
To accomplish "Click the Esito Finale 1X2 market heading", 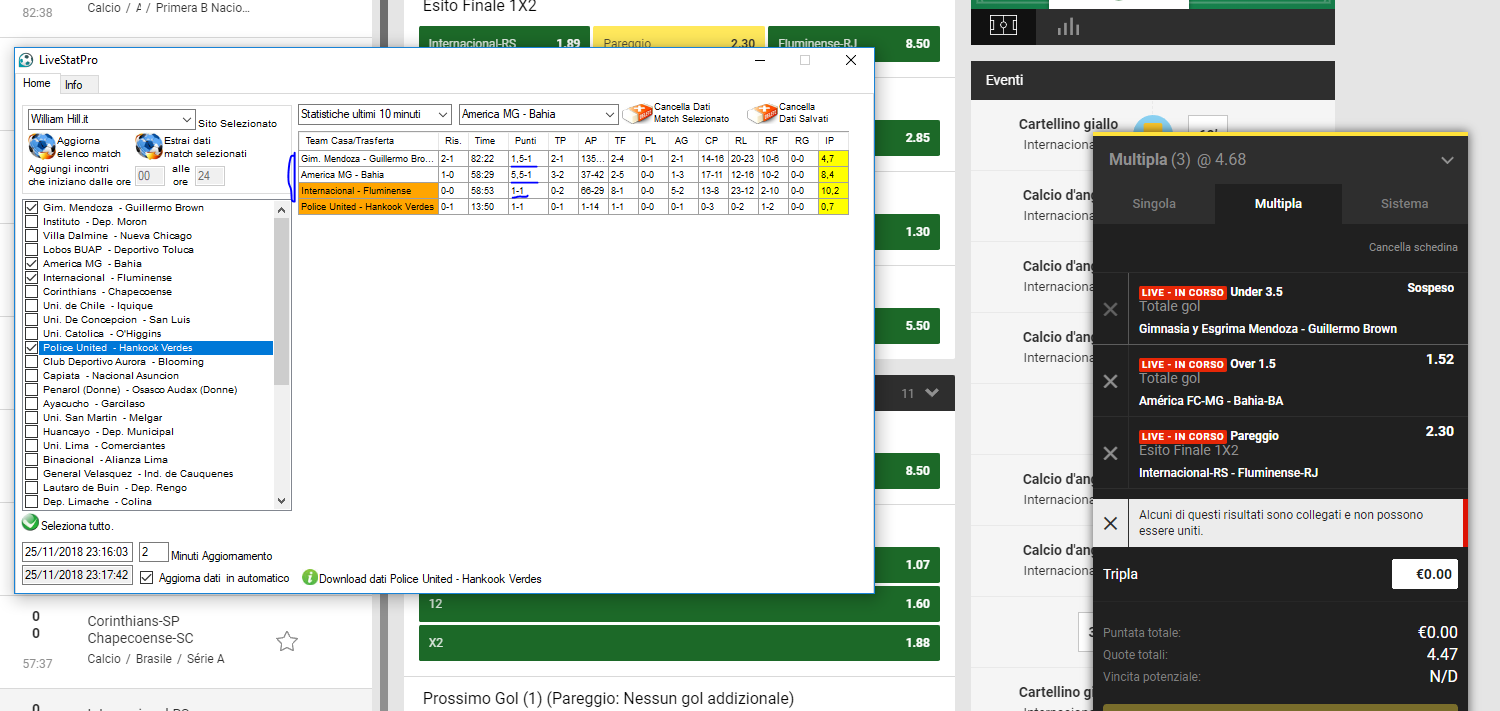I will click(480, 6).
